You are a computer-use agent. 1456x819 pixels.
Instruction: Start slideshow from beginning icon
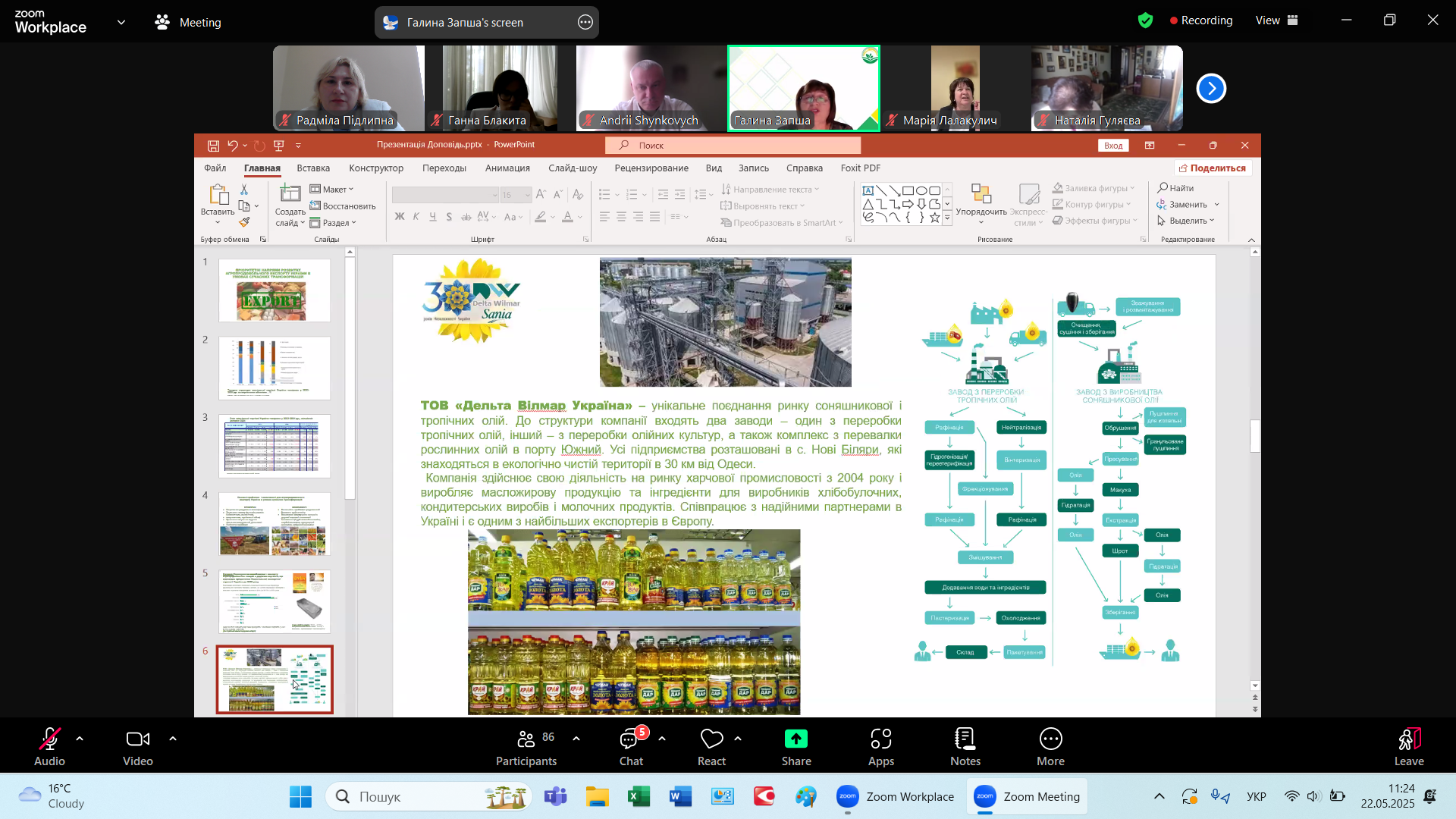coord(279,146)
